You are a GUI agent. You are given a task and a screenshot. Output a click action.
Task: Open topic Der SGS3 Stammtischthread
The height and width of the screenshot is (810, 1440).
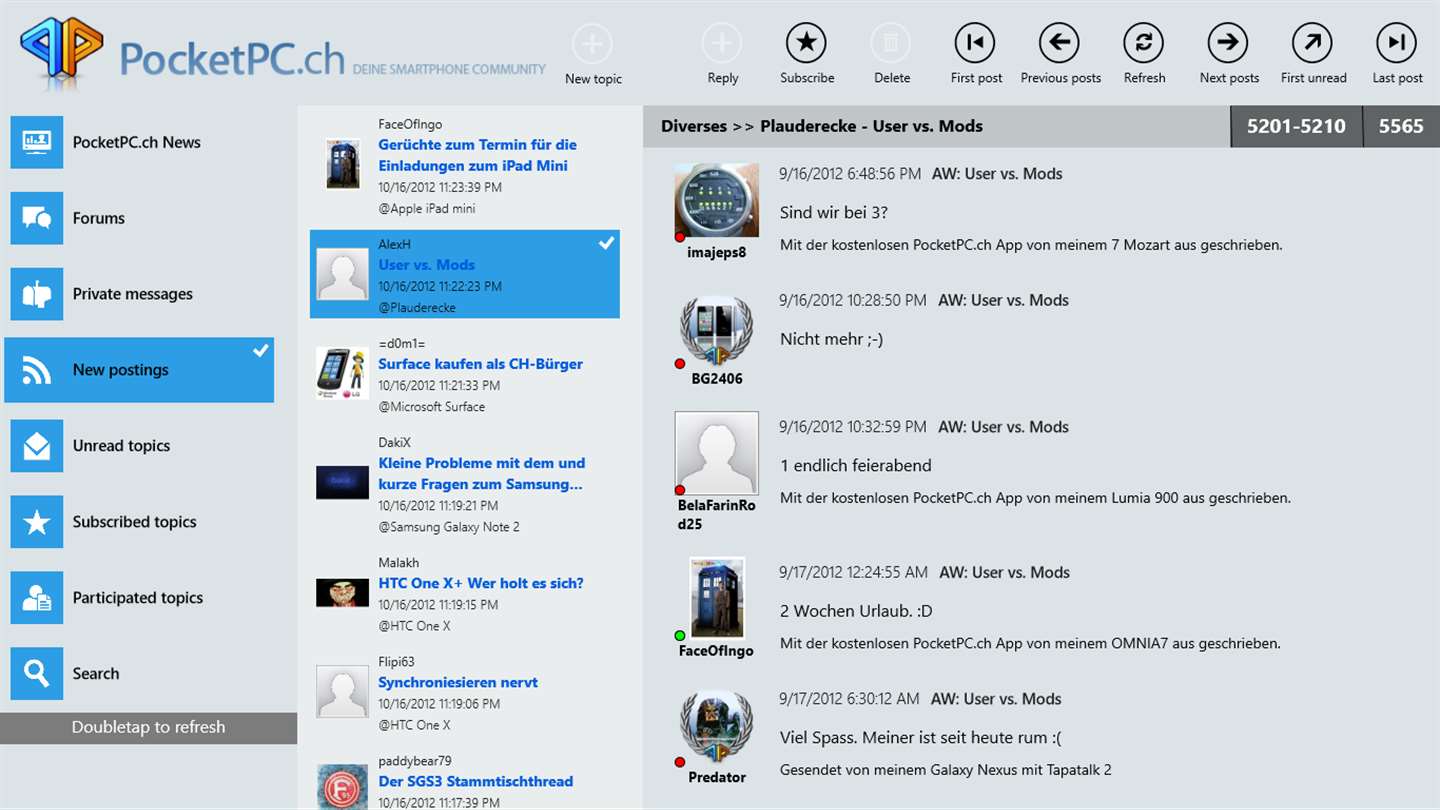click(x=475, y=781)
